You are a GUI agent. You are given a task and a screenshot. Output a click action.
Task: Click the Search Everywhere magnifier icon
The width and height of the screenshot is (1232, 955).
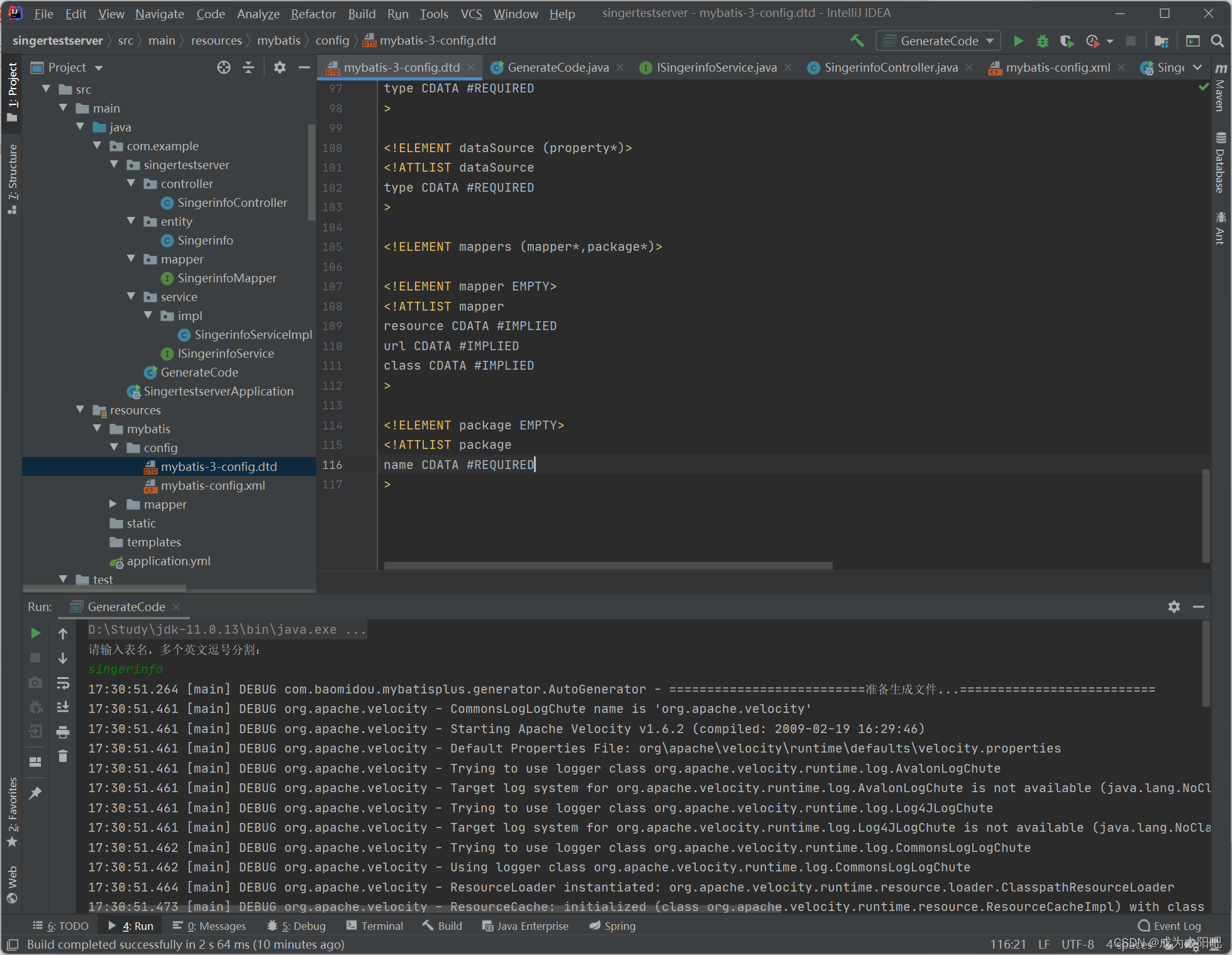coord(1217,41)
